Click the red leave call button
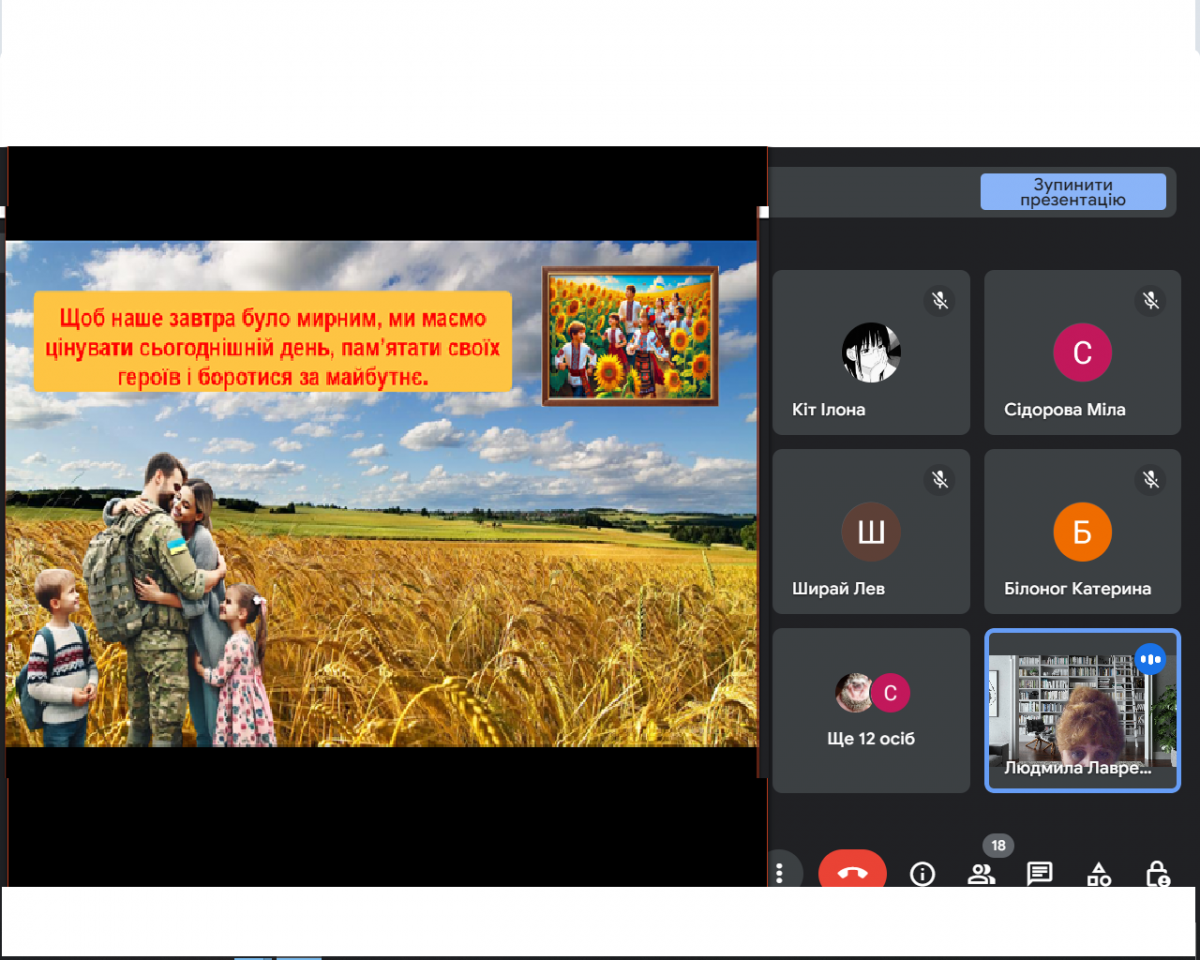This screenshot has width=1200, height=960. click(852, 870)
